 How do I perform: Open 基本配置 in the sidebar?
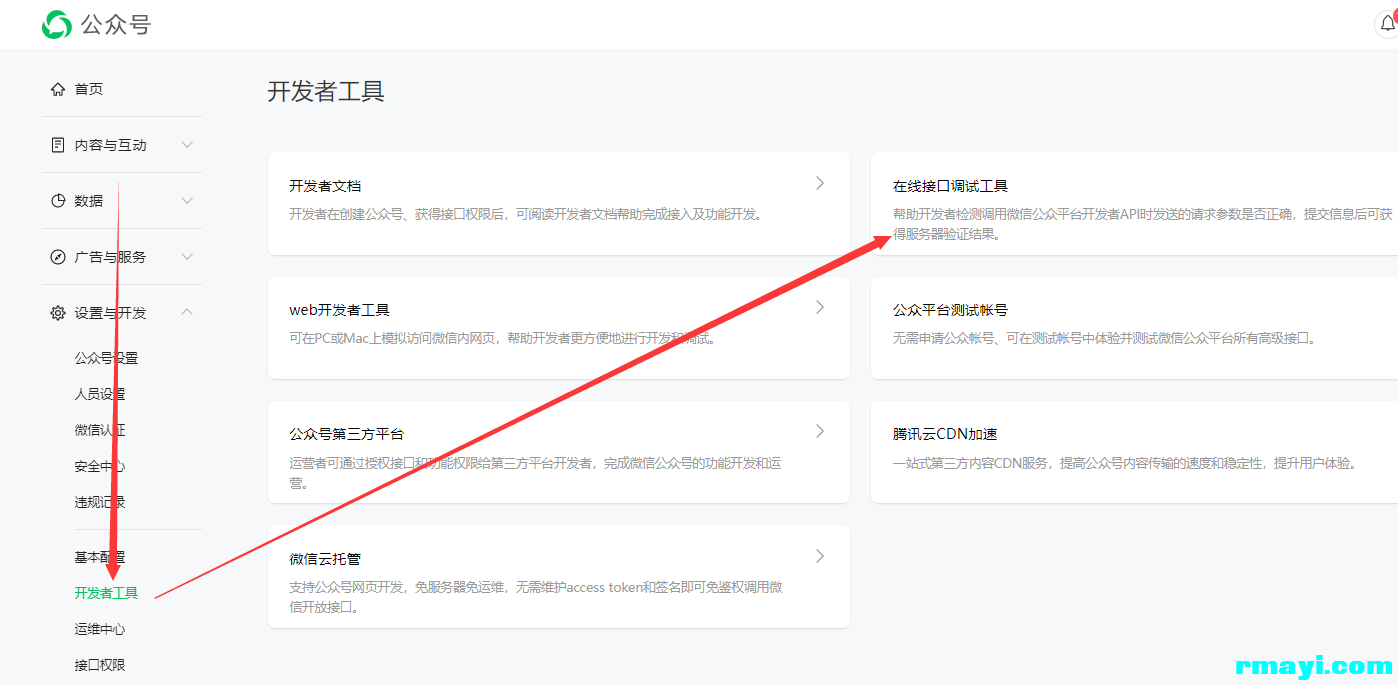(100, 557)
